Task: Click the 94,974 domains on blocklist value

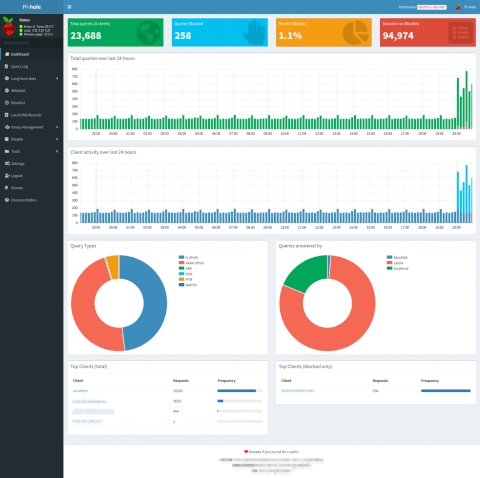Action: click(x=398, y=36)
